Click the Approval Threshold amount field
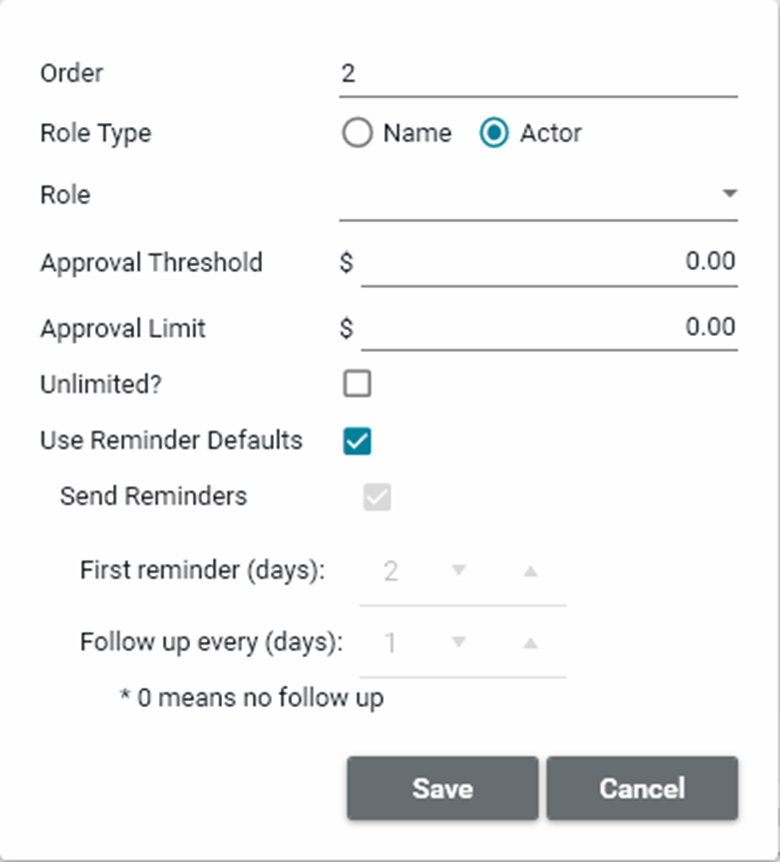Viewport: 780px width, 862px height. 548,262
